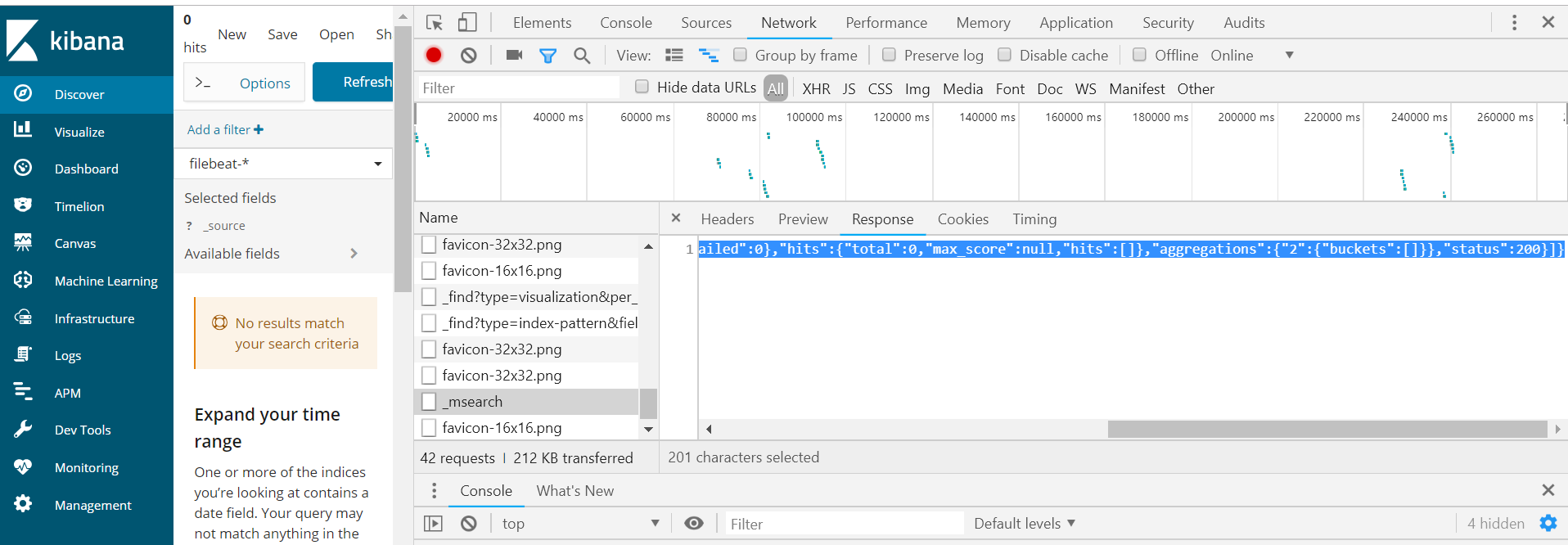This screenshot has height=545, width=1568.
Task: Click Add a filter link
Action: coord(225,129)
